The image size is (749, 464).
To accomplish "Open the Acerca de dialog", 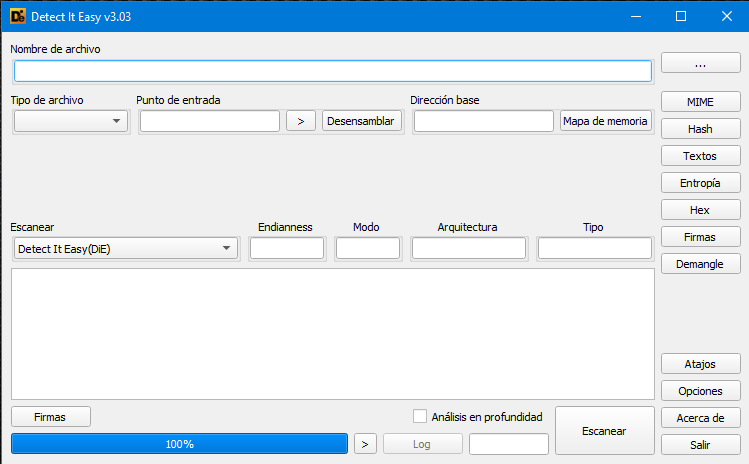I will point(701,418).
